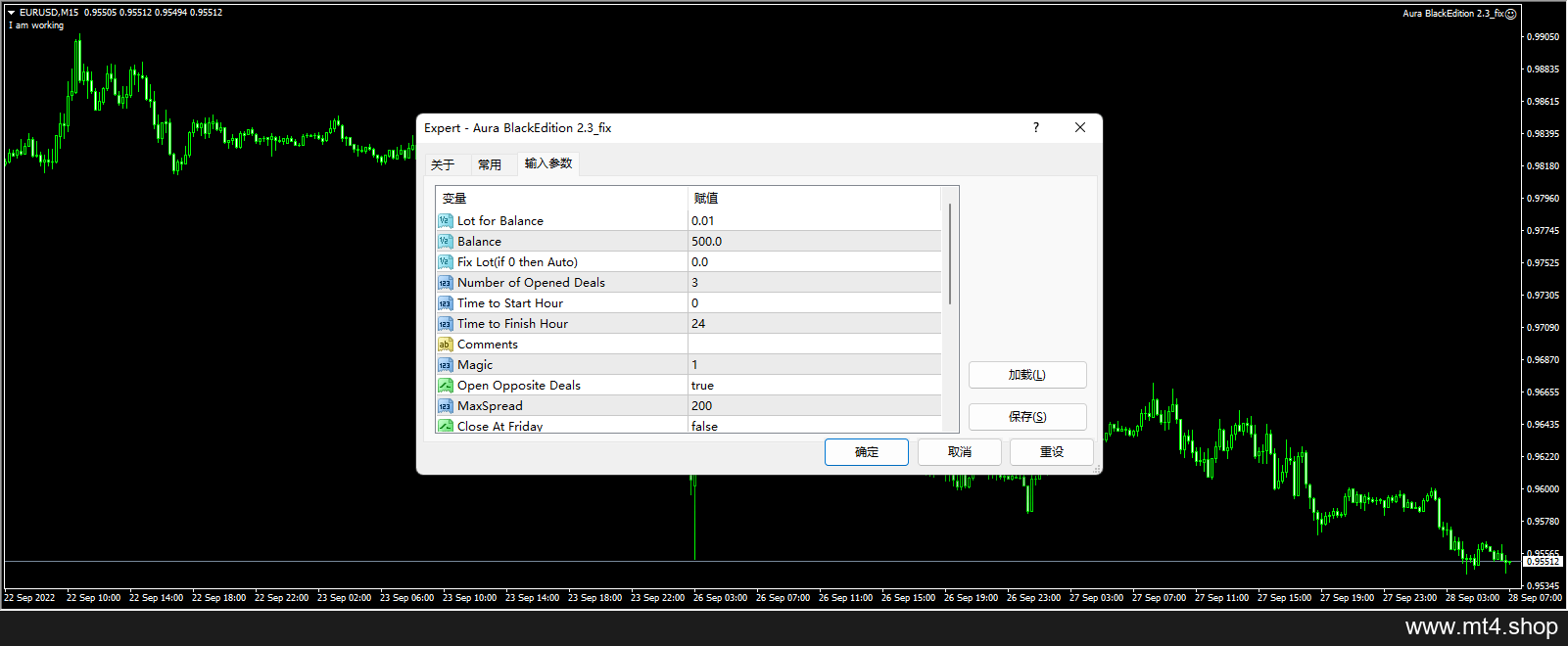The height and width of the screenshot is (646, 1568).
Task: Click the current price label 0.95512 on axis
Action: click(1543, 562)
